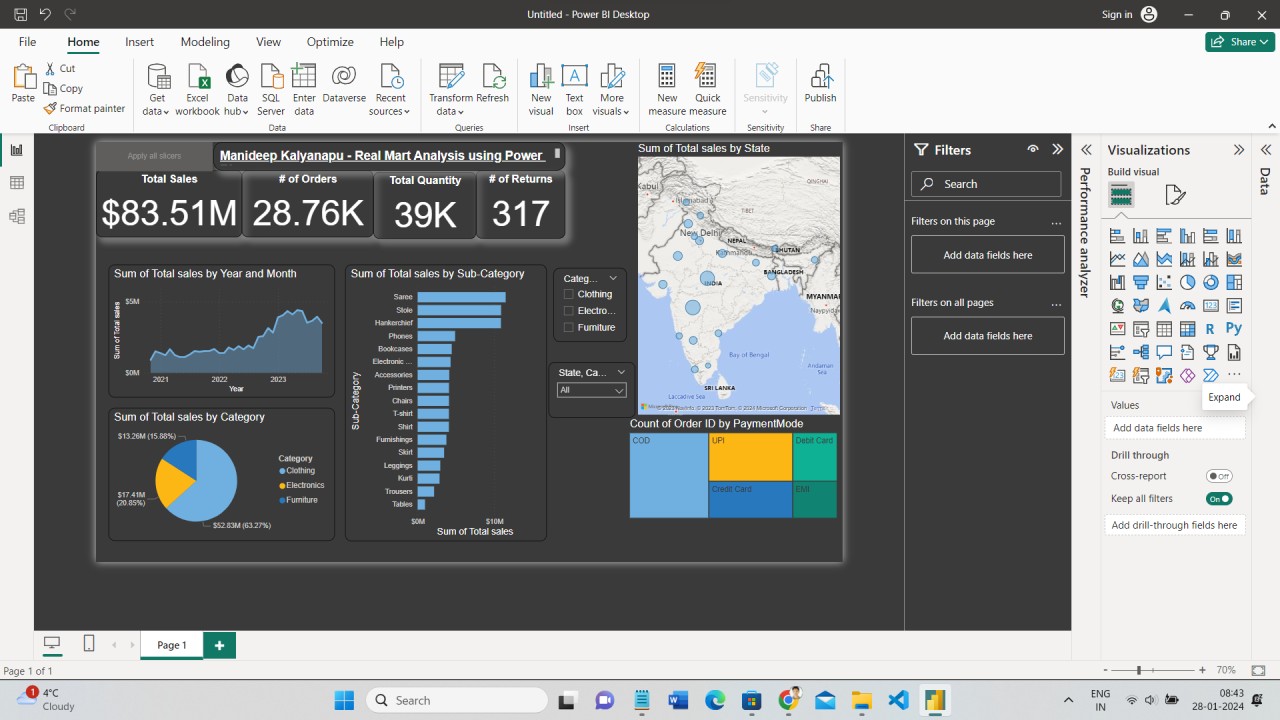Open the Transform data dropdown
This screenshot has height=720, width=1280.
coord(451,90)
